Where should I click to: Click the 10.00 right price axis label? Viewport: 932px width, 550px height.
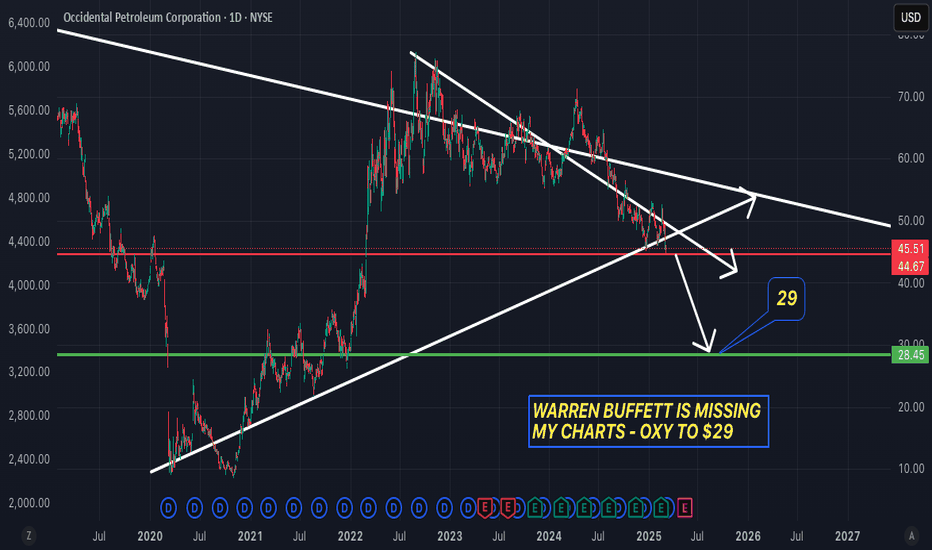[x=911, y=469]
